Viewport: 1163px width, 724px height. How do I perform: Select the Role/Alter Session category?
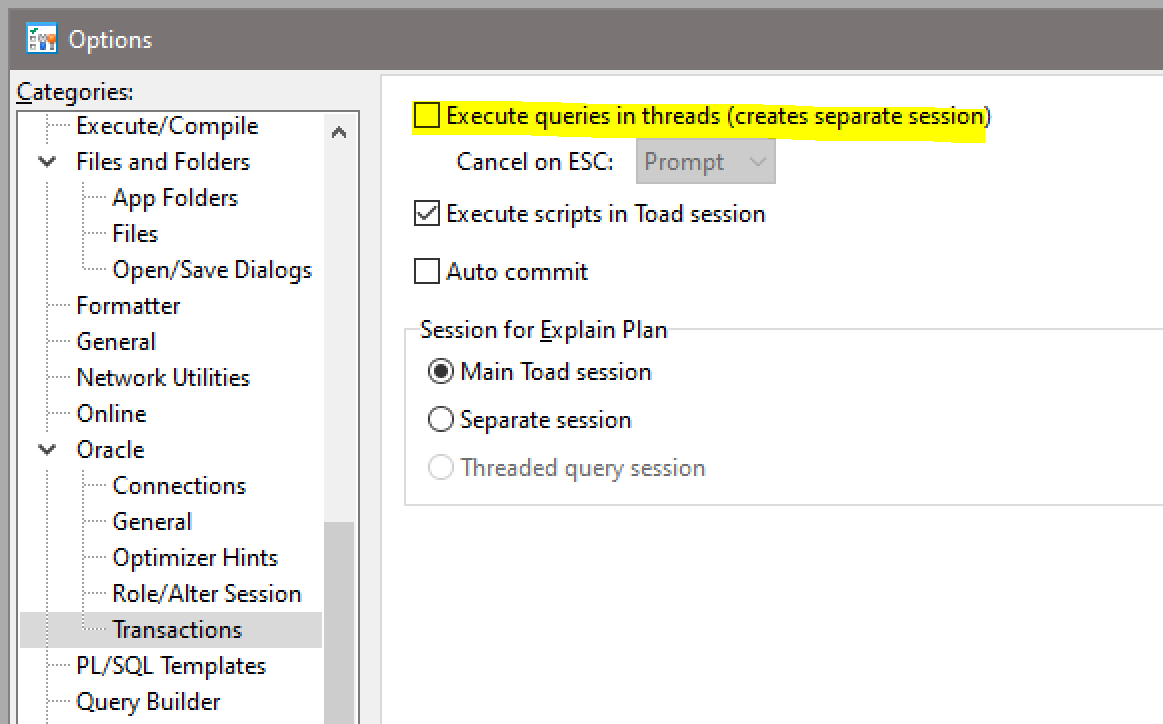[x=207, y=594]
